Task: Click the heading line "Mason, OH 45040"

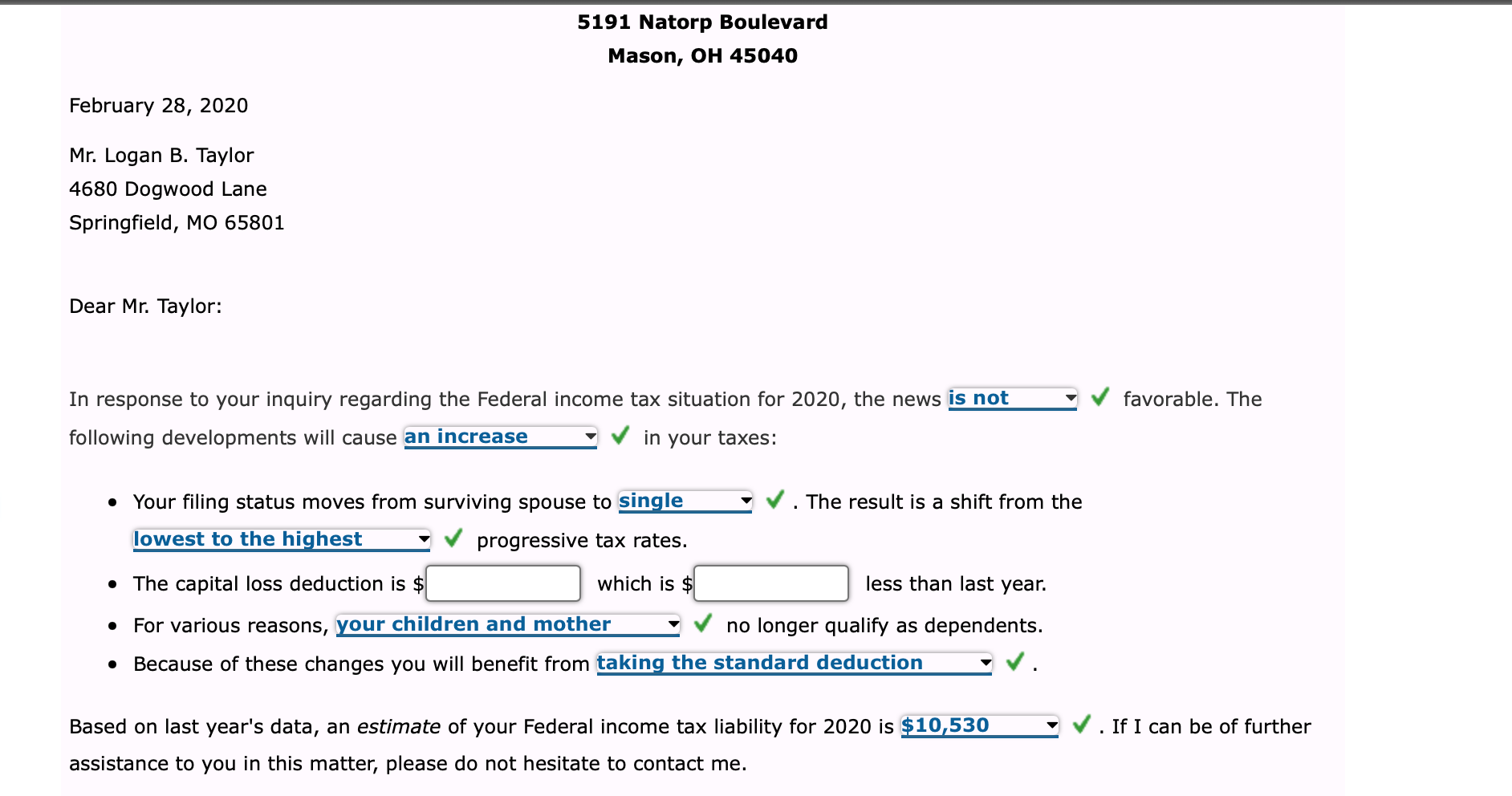Action: (702, 56)
